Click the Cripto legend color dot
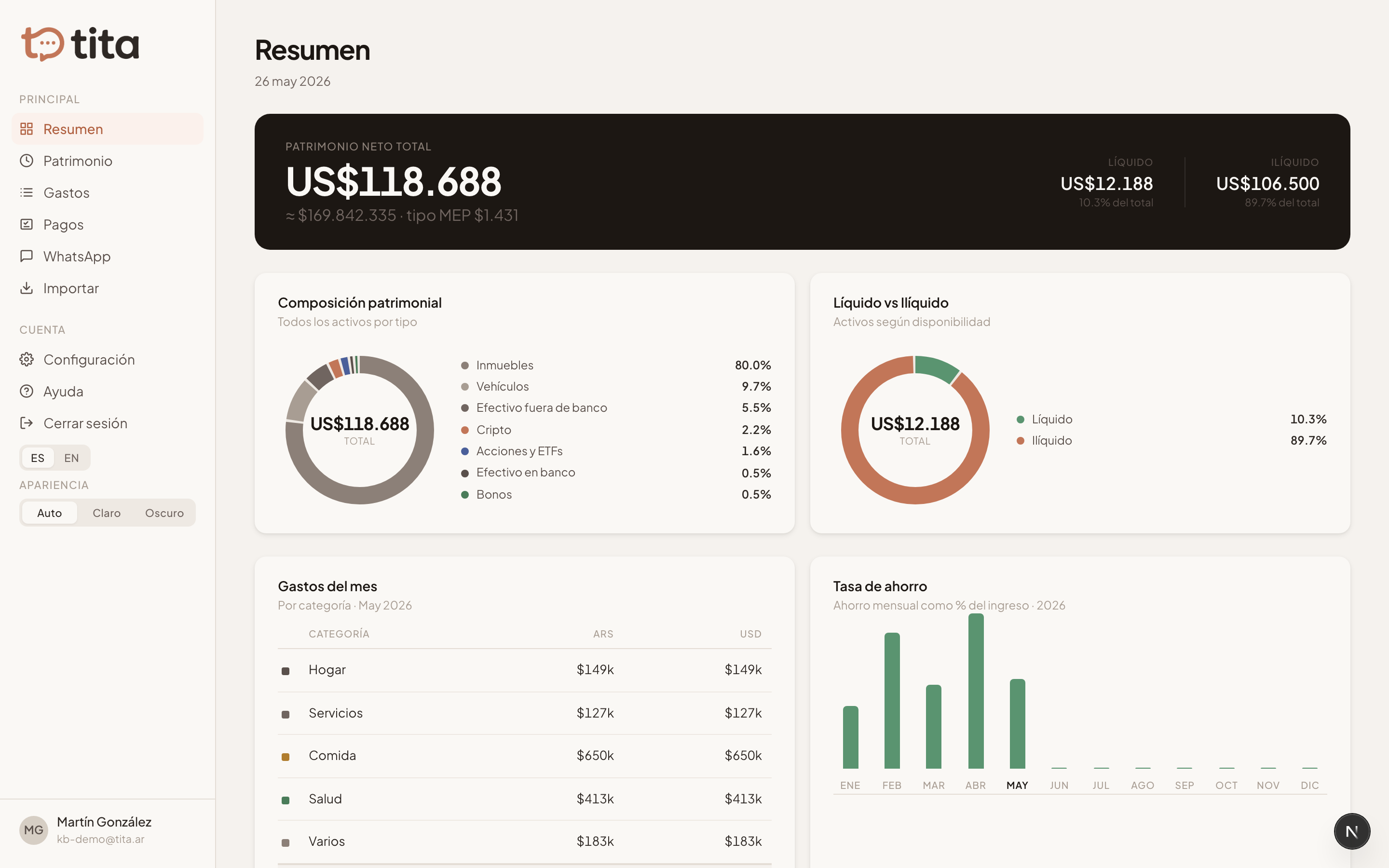 [x=465, y=430]
